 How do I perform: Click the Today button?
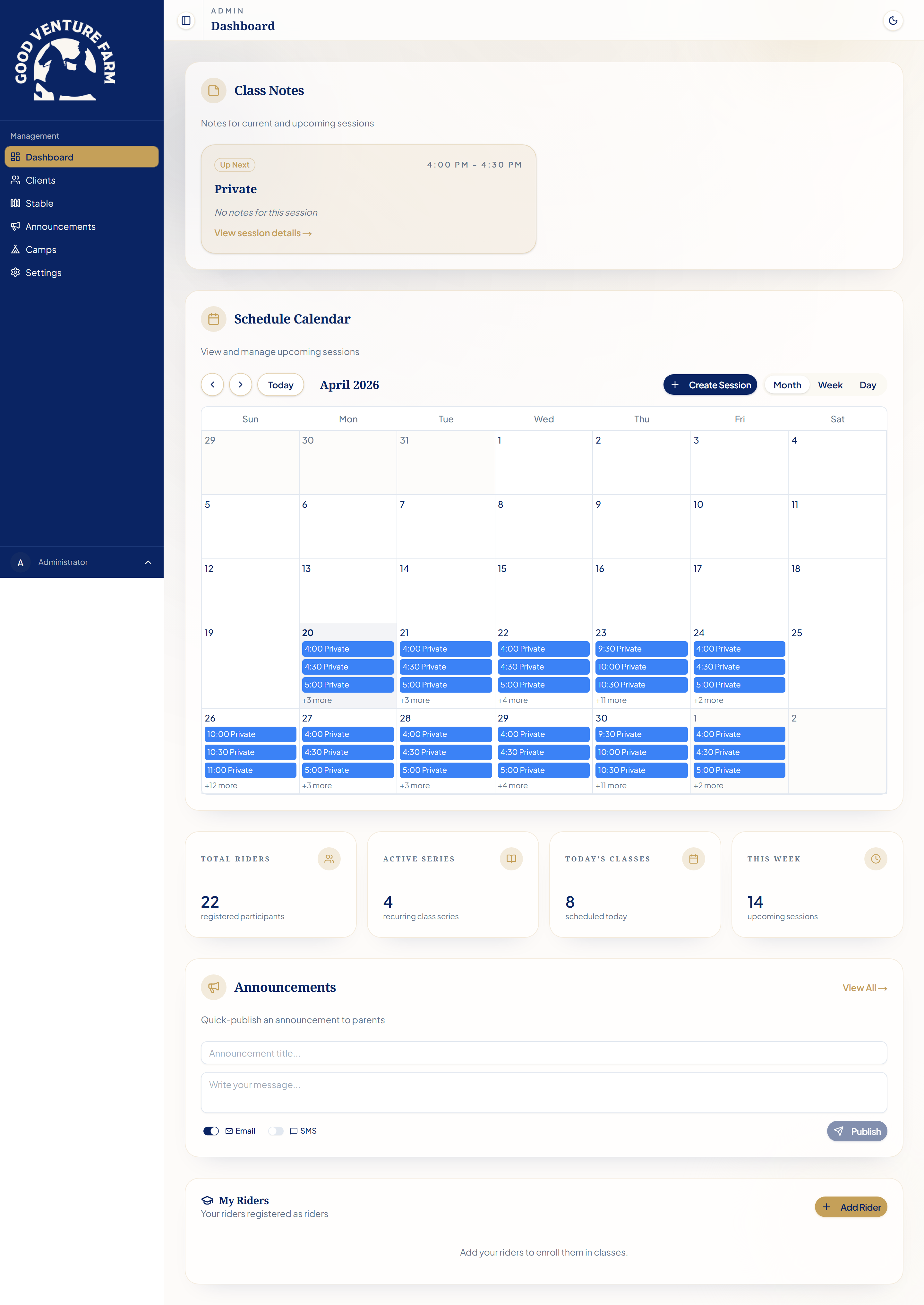(280, 385)
